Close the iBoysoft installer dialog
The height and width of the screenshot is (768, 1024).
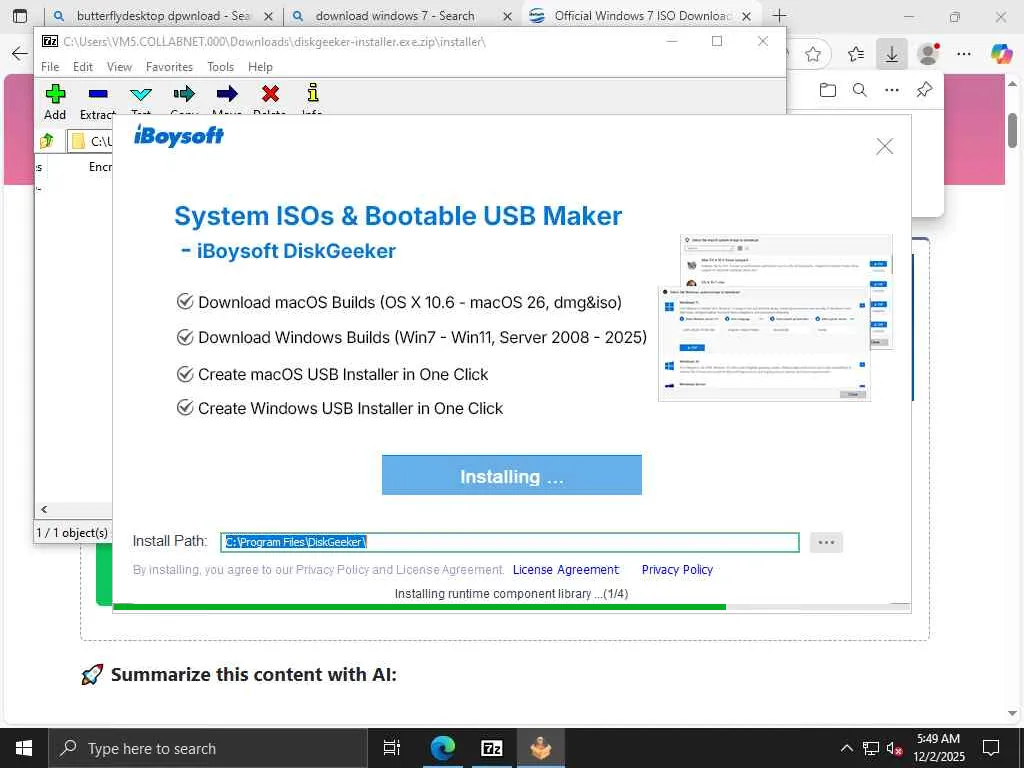[884, 146]
